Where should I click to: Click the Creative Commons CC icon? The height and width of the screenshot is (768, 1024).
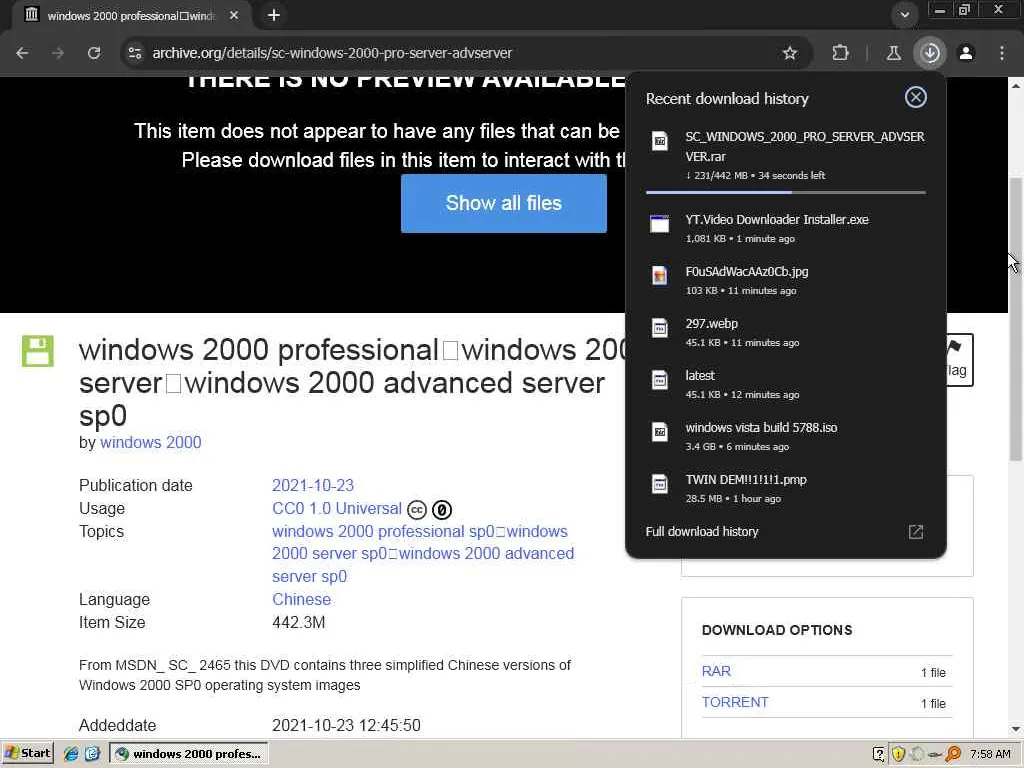[x=417, y=509]
